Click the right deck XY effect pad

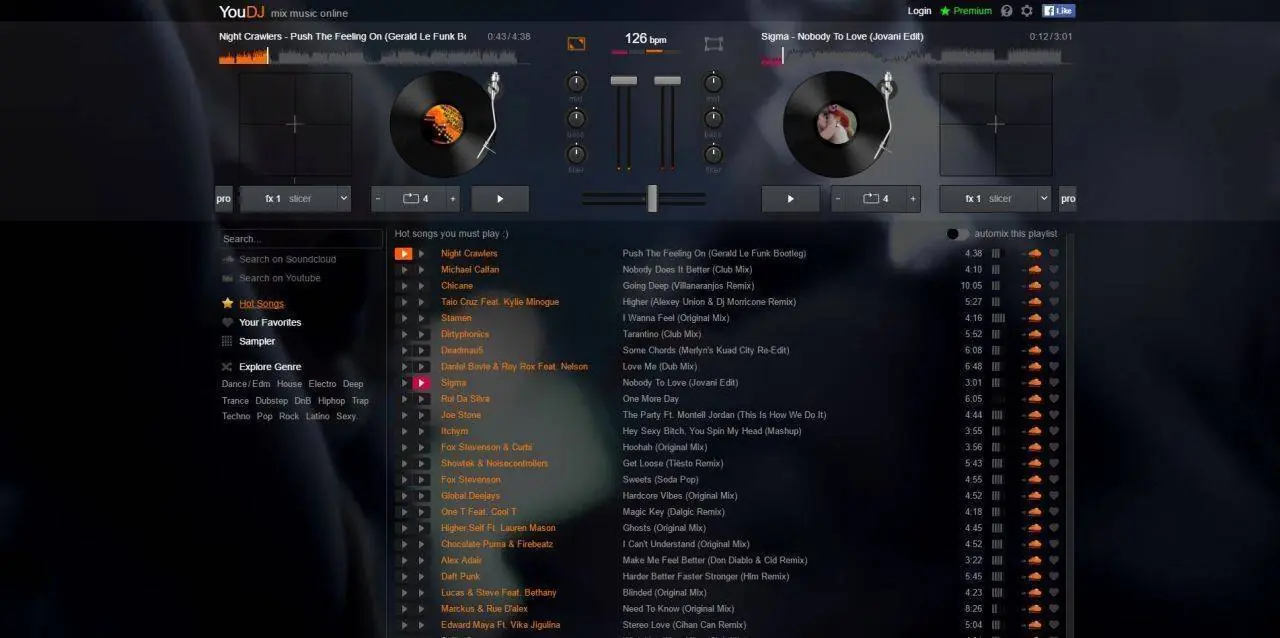point(995,124)
